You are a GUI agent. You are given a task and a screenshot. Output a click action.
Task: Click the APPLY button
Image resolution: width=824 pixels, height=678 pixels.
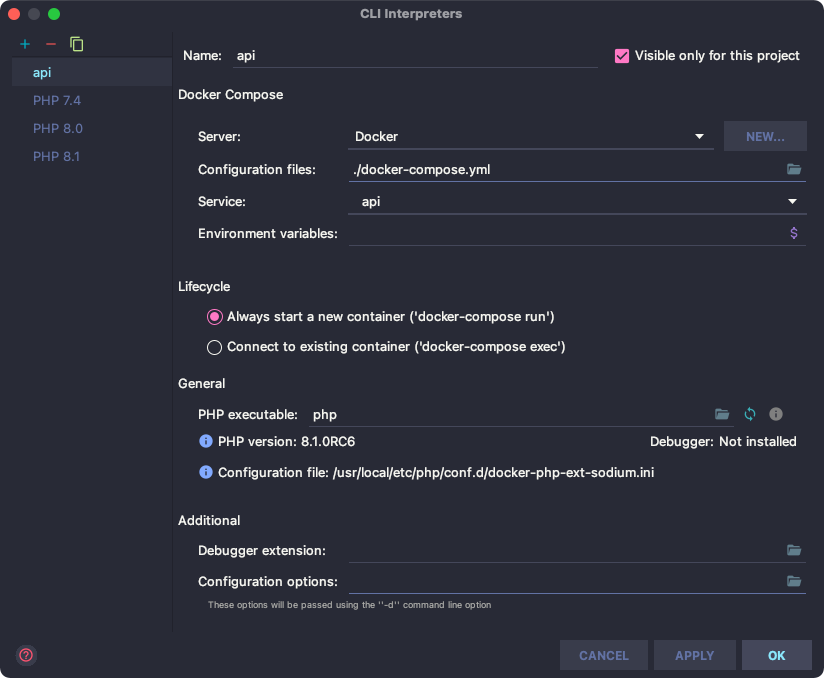click(x=695, y=655)
